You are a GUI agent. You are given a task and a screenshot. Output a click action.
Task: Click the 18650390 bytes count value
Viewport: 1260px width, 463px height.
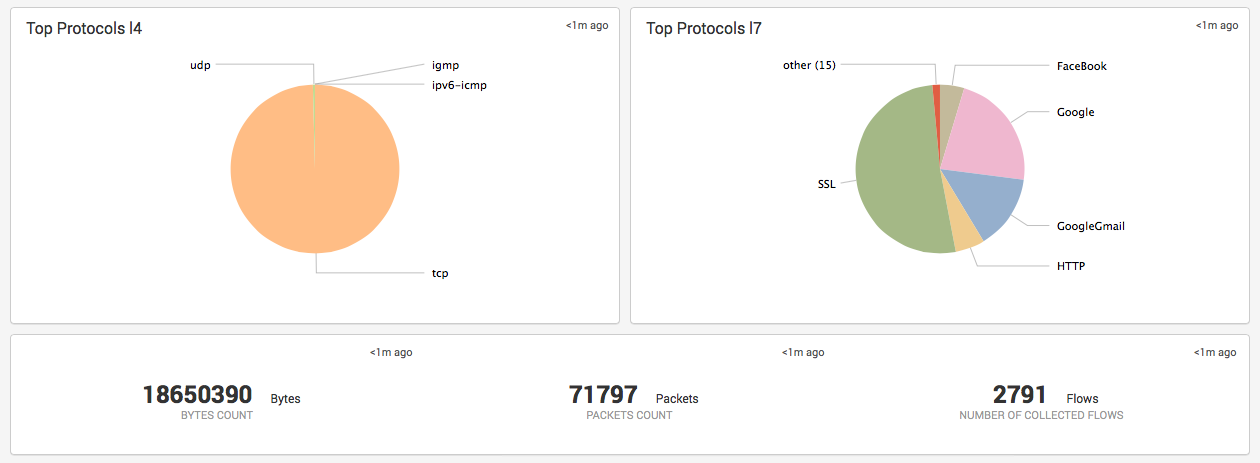click(x=198, y=395)
